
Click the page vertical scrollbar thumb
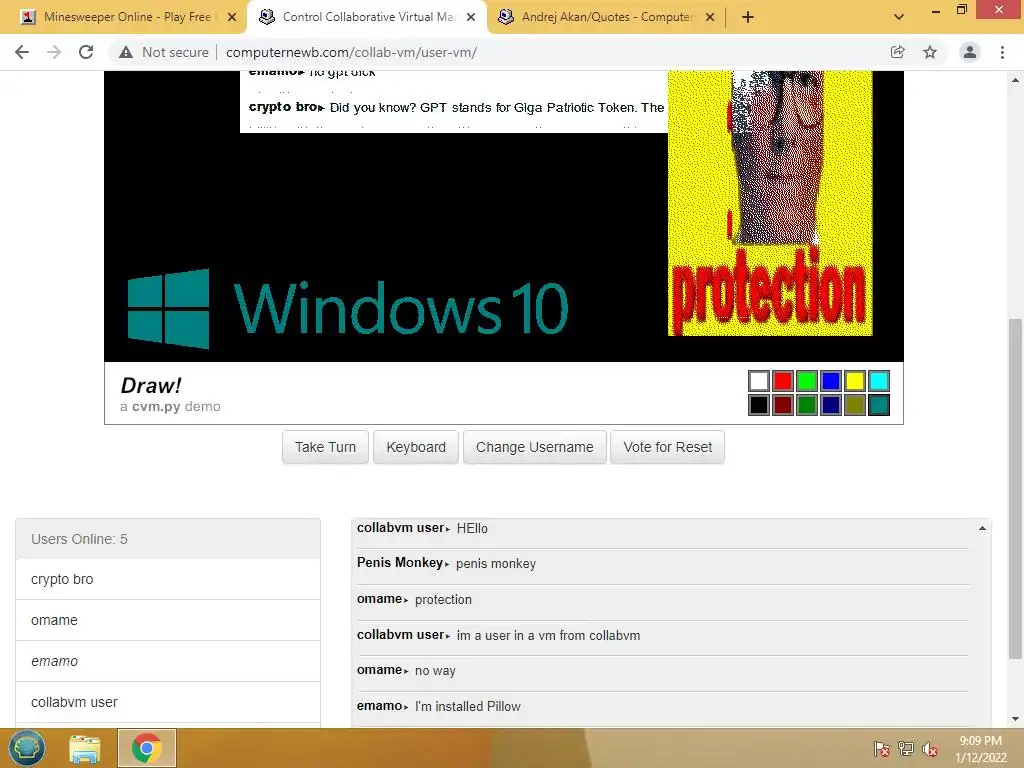[1014, 488]
